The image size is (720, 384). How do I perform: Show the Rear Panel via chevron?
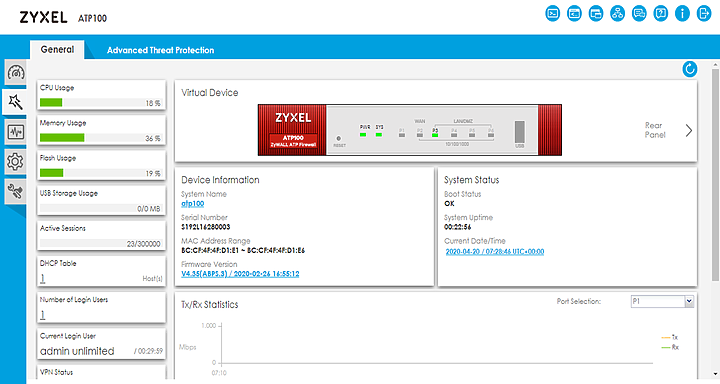[688, 130]
